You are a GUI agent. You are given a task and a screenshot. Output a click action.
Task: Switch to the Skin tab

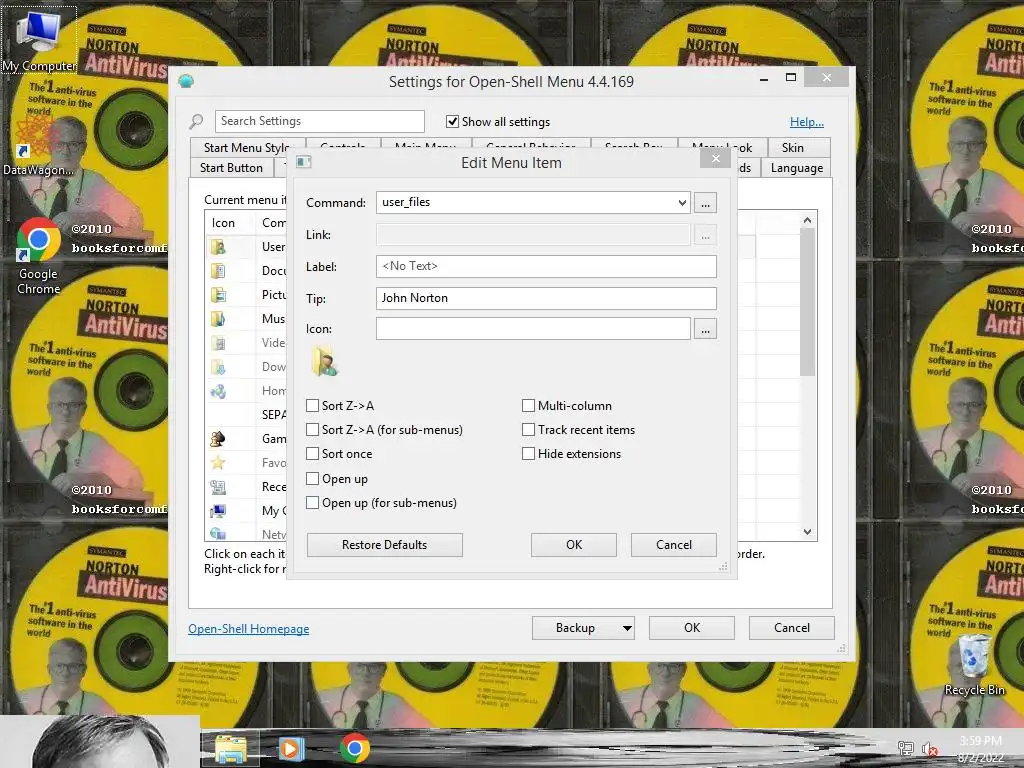click(793, 148)
